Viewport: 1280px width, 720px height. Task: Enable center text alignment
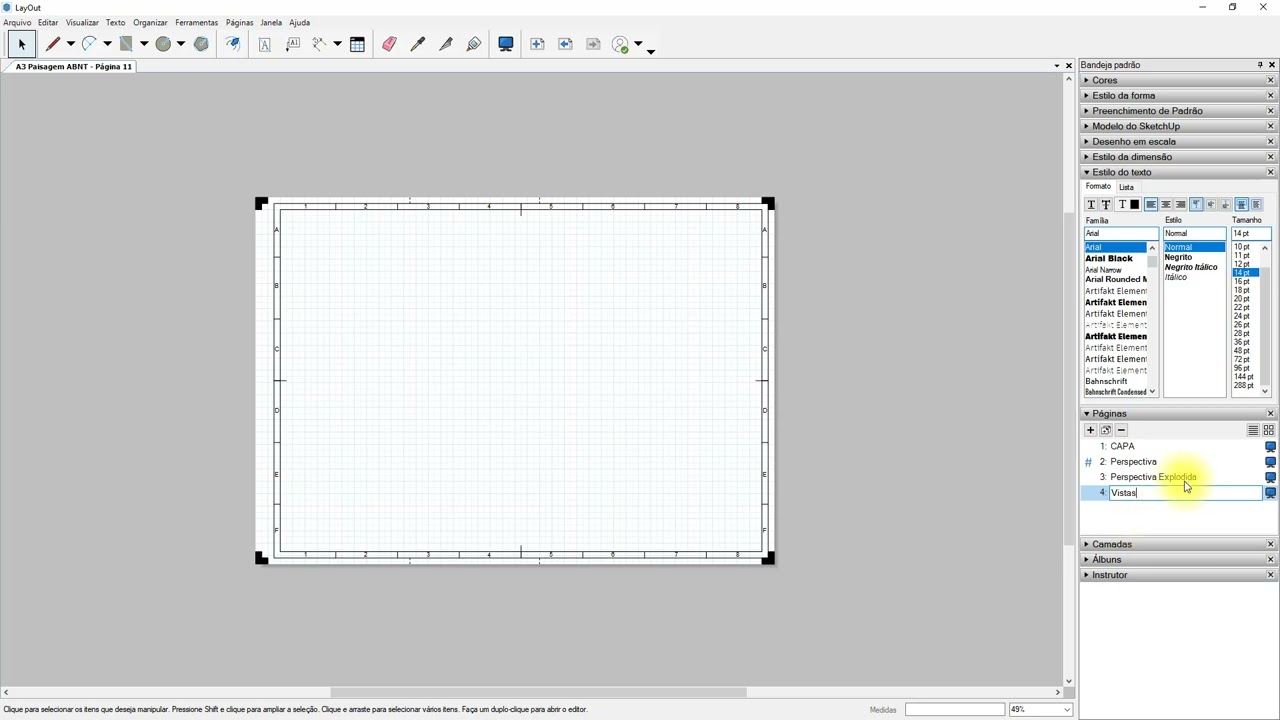click(x=1166, y=204)
